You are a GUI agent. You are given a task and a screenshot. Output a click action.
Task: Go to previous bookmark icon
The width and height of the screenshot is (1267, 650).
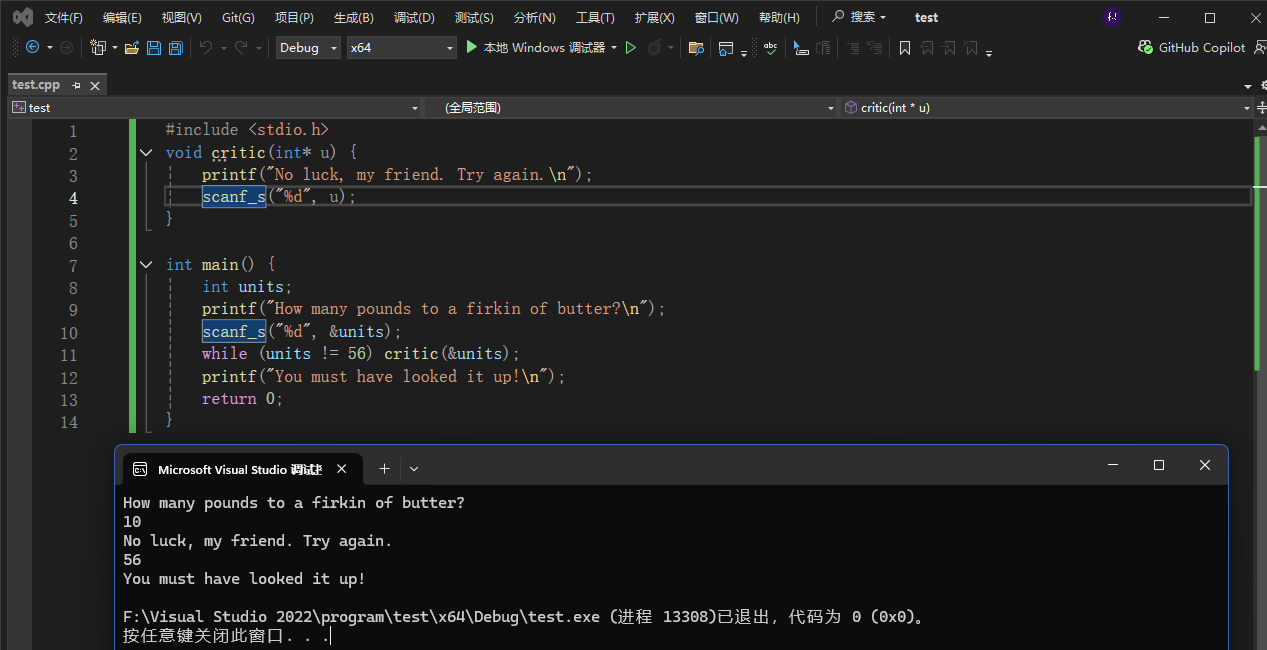pyautogui.click(x=927, y=47)
